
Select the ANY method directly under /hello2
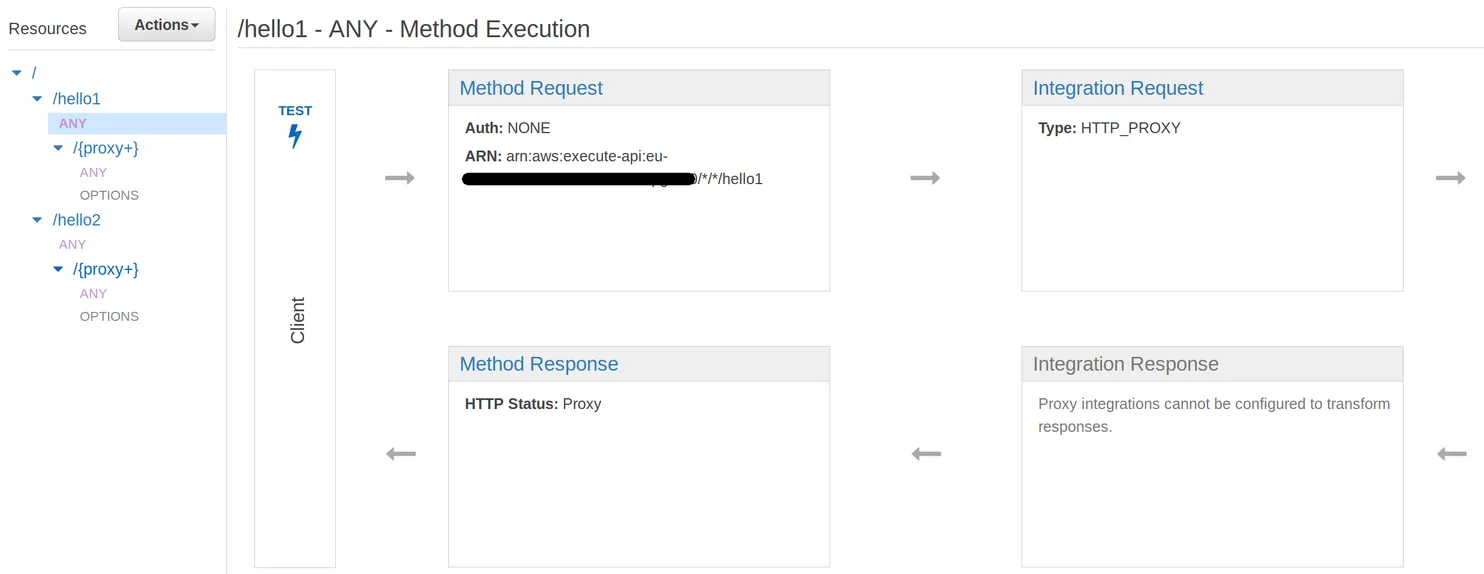(x=73, y=244)
